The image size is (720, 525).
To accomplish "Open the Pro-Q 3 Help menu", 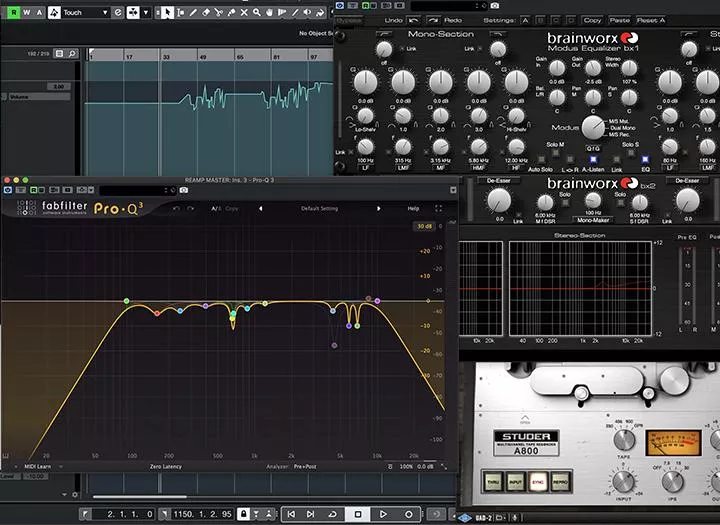I will 413,209.
